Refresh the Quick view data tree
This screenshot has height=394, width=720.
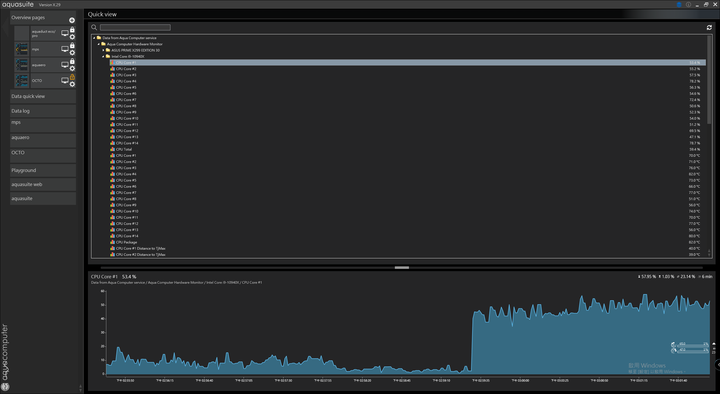(x=709, y=28)
